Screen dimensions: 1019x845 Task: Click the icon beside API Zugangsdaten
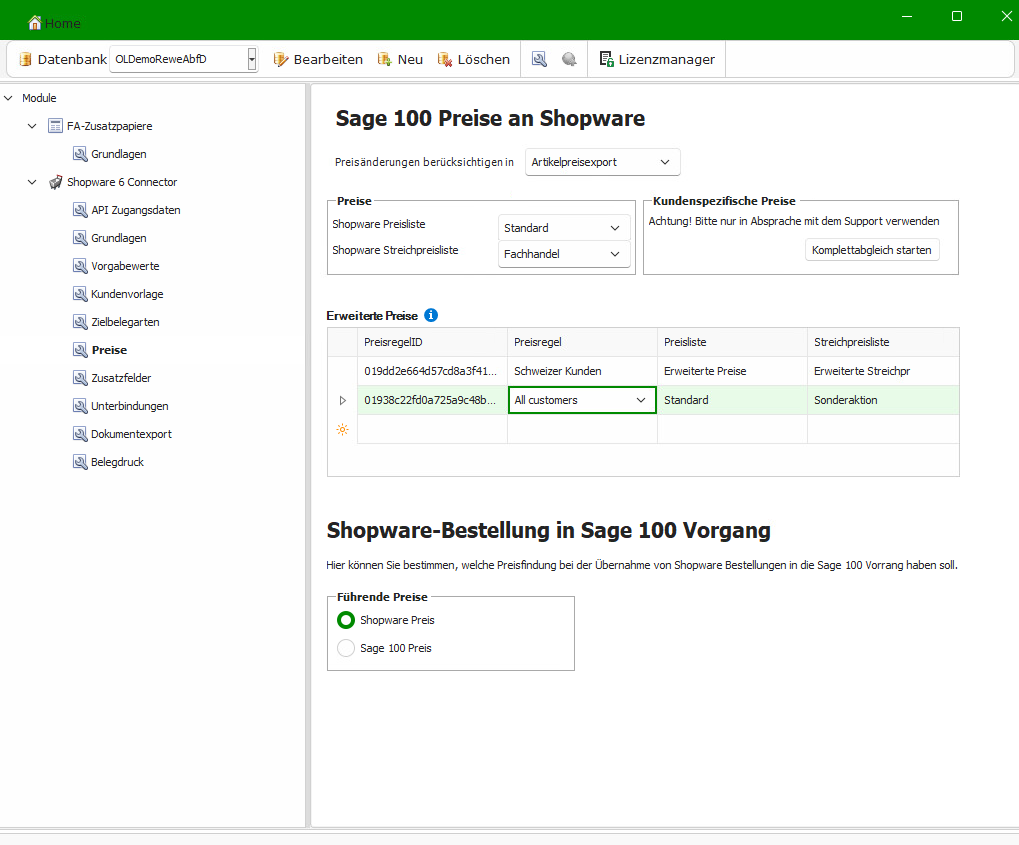click(80, 210)
